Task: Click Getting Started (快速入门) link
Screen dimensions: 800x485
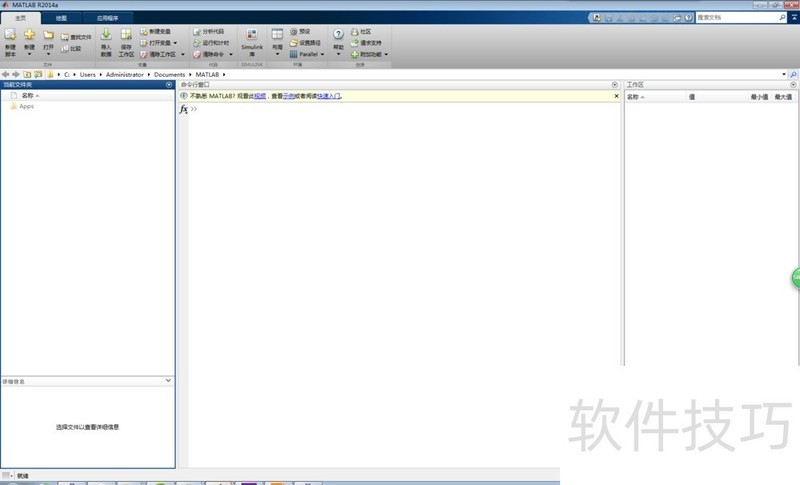Action: (x=329, y=96)
